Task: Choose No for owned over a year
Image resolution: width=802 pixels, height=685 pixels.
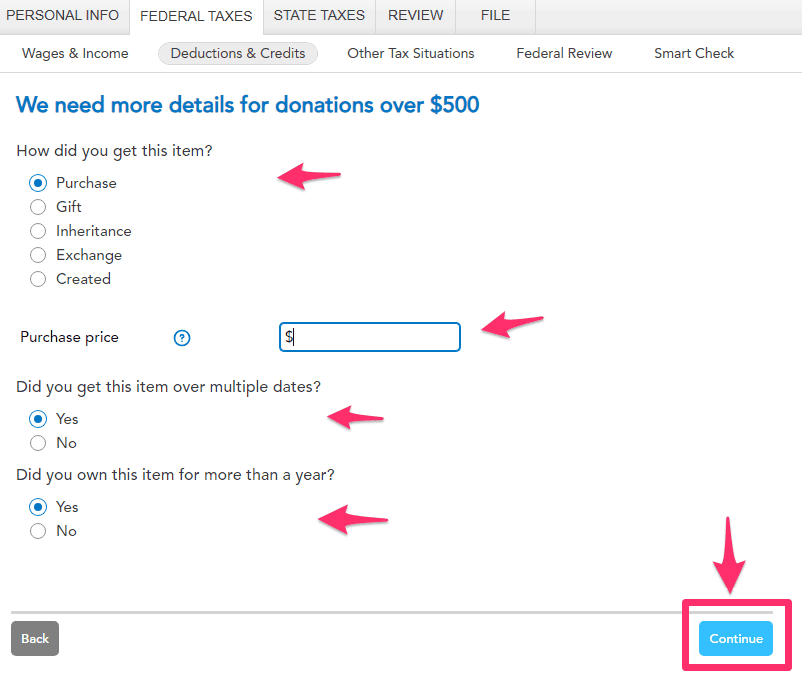Action: pos(38,531)
